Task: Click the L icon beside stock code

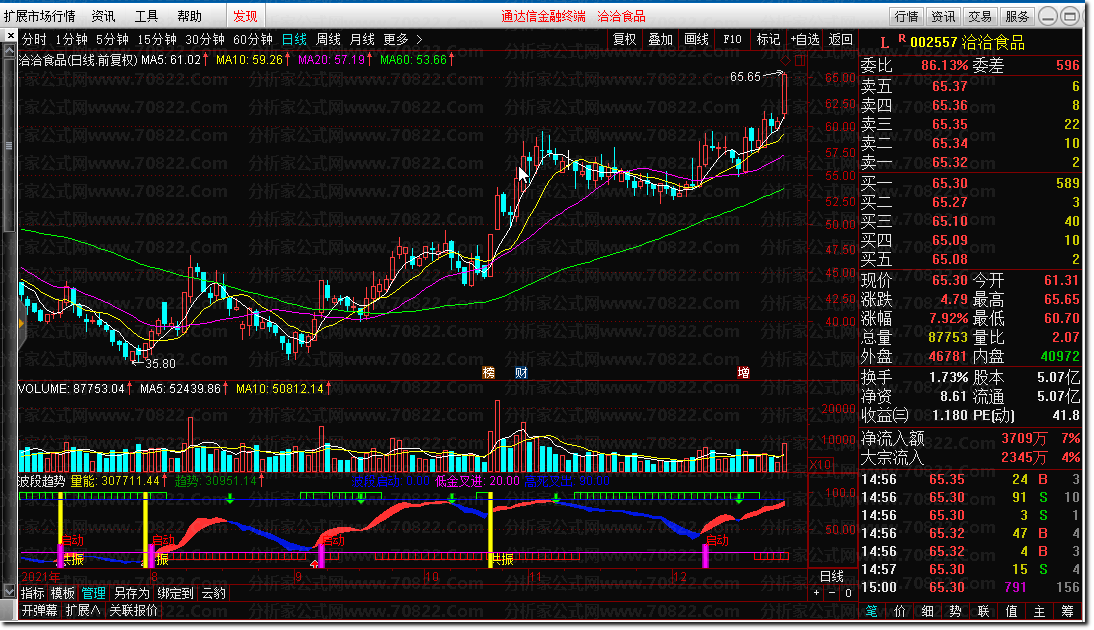Action: [885, 43]
